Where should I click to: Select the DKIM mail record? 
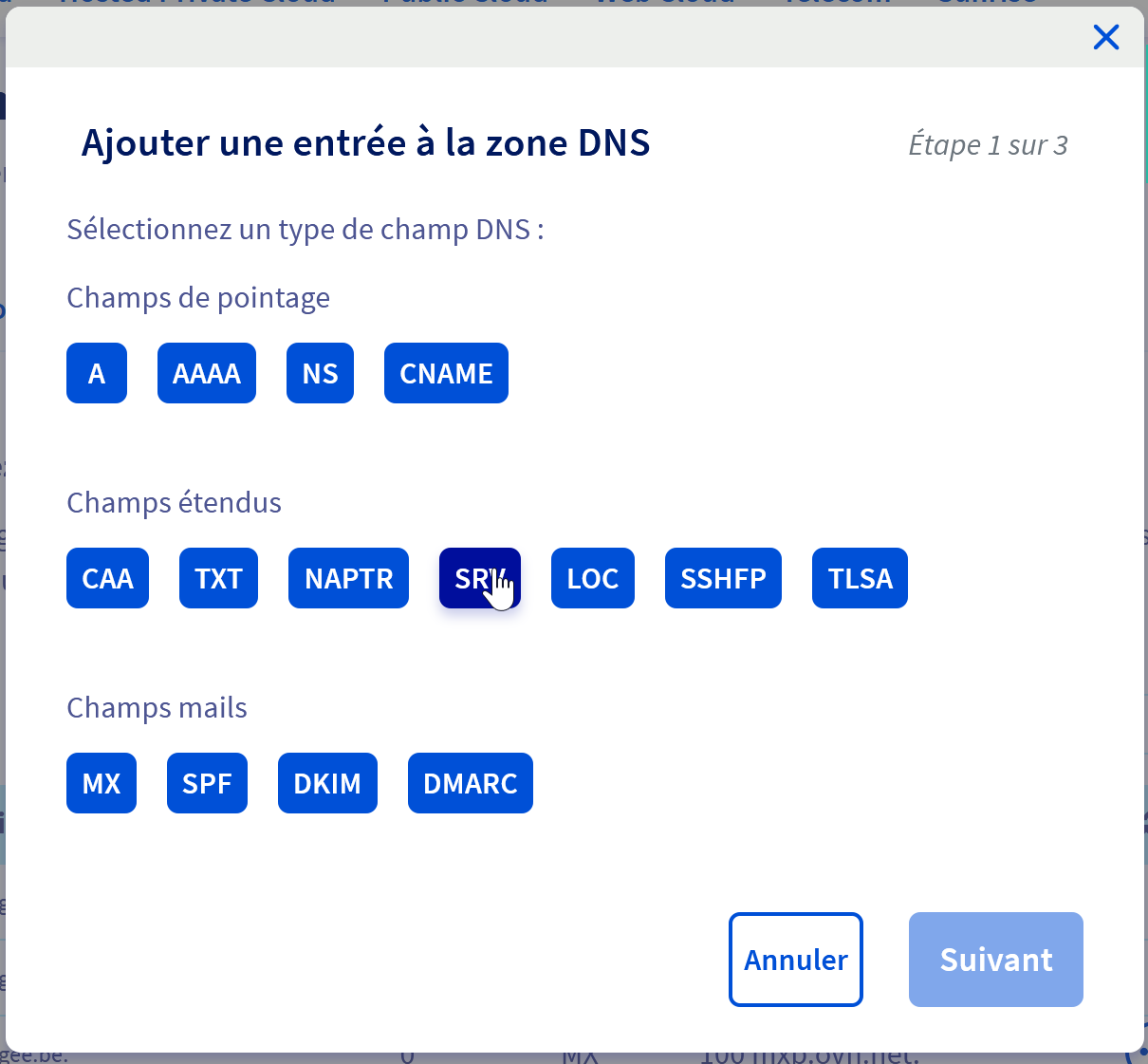tap(327, 783)
